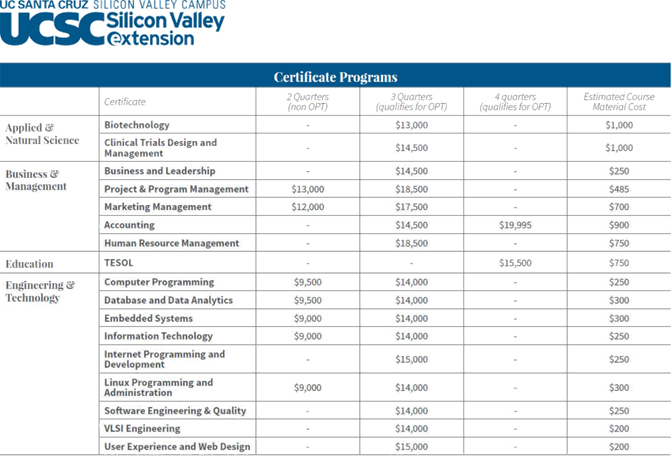The width and height of the screenshot is (671, 459).
Task: Click Marketing Management certificate name
Action: coord(158,207)
